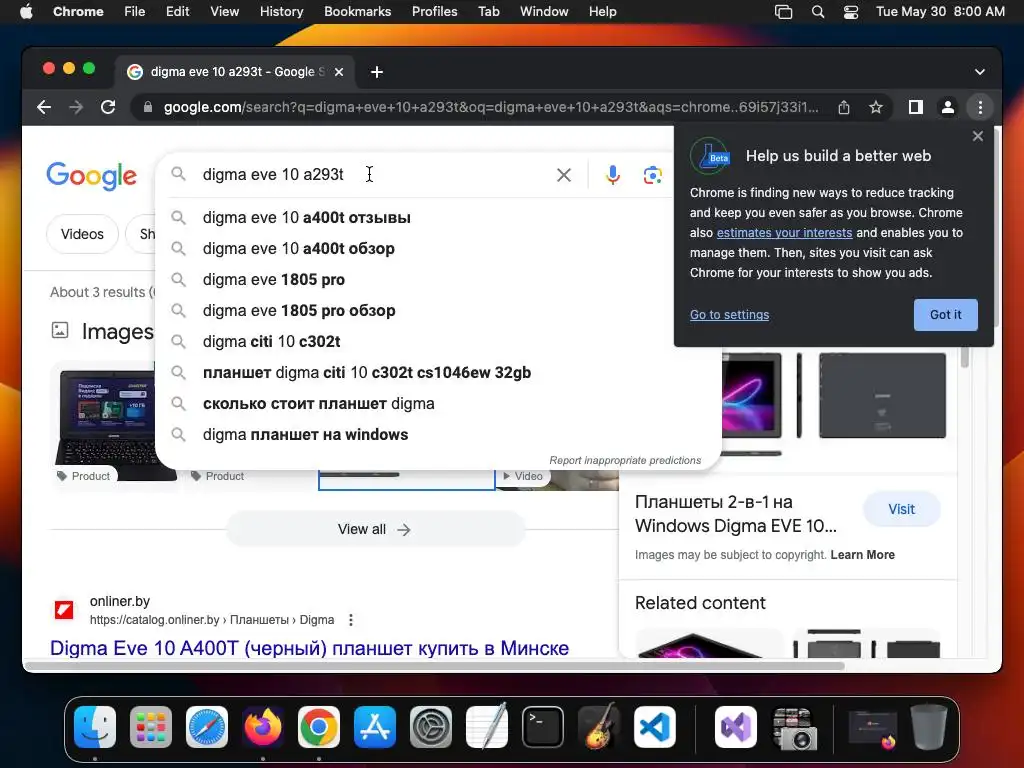The image size is (1024, 768).
Task: Open Launchpad from the dock
Action: coord(151,727)
